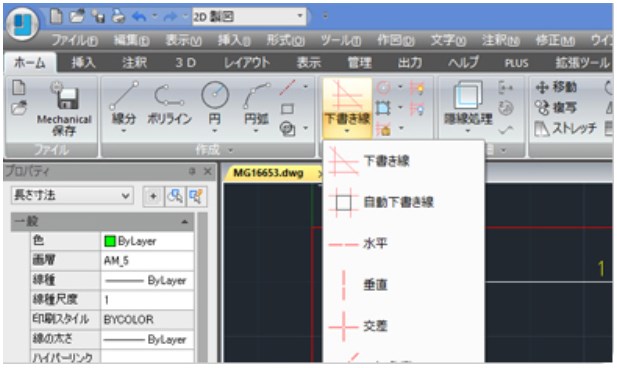The height and width of the screenshot is (368, 617).
Task: Click the 画層 AM_5 value field
Action: coord(147,261)
